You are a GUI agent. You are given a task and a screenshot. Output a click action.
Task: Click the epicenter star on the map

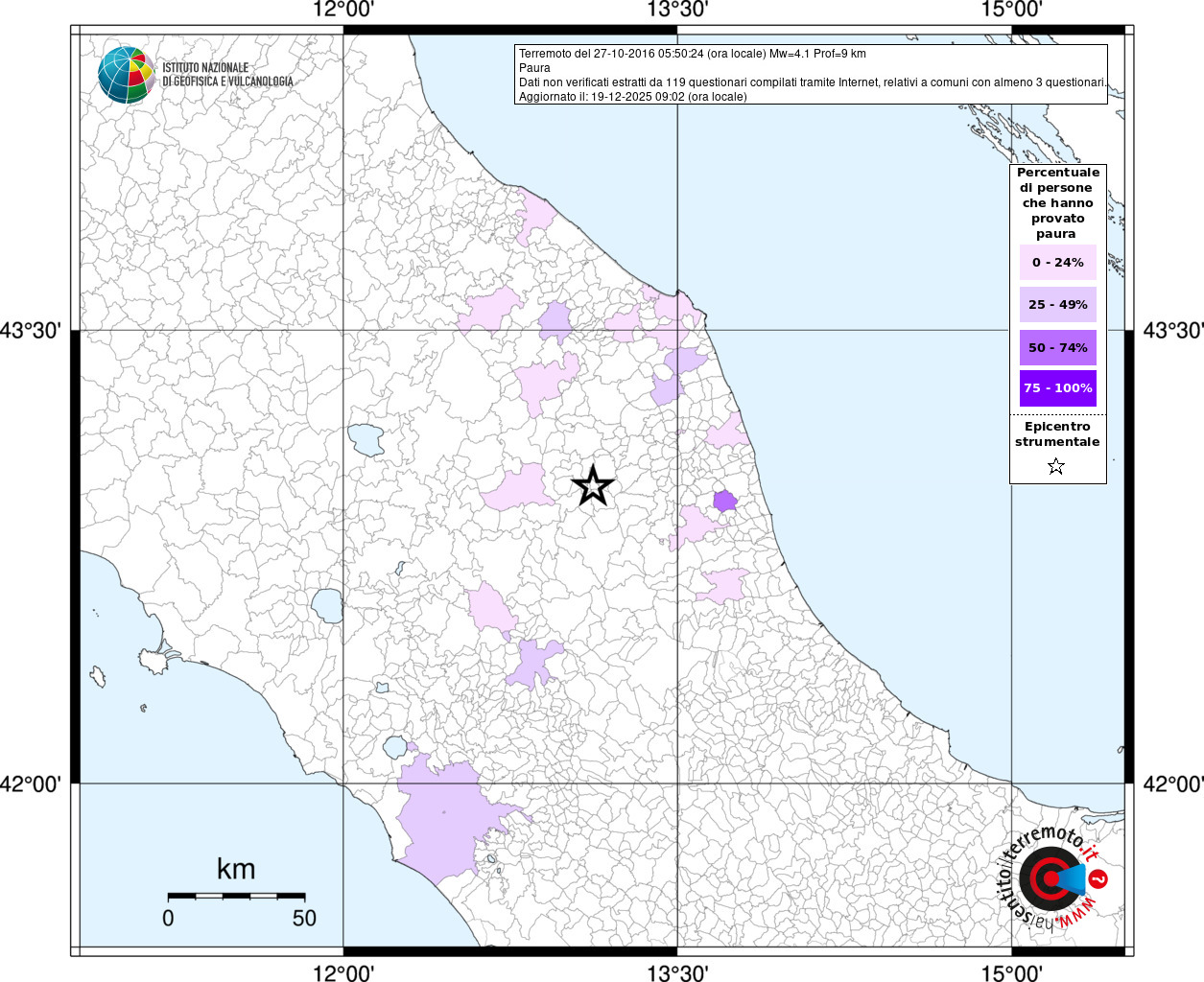pyautogui.click(x=593, y=486)
